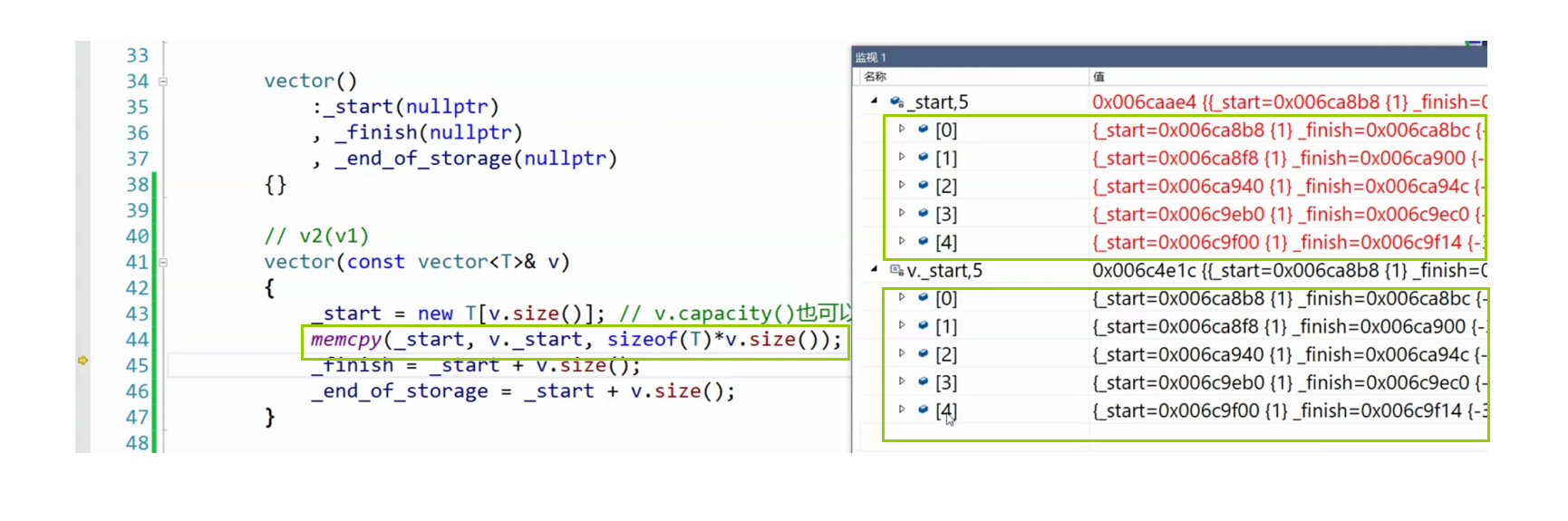Click the blue icon of red [2] element

[923, 186]
